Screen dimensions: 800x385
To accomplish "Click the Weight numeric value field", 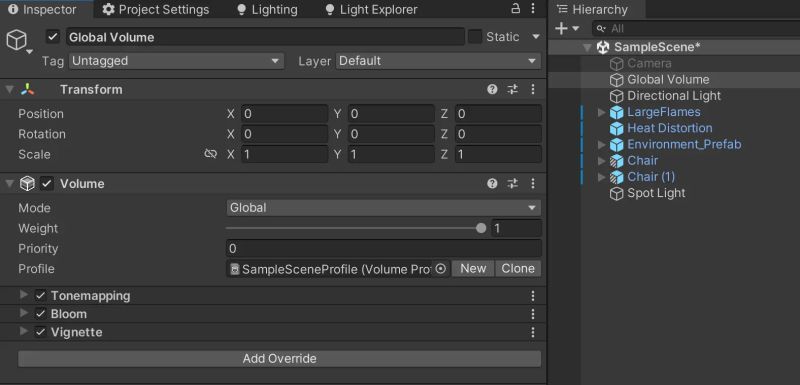I will tap(516, 228).
